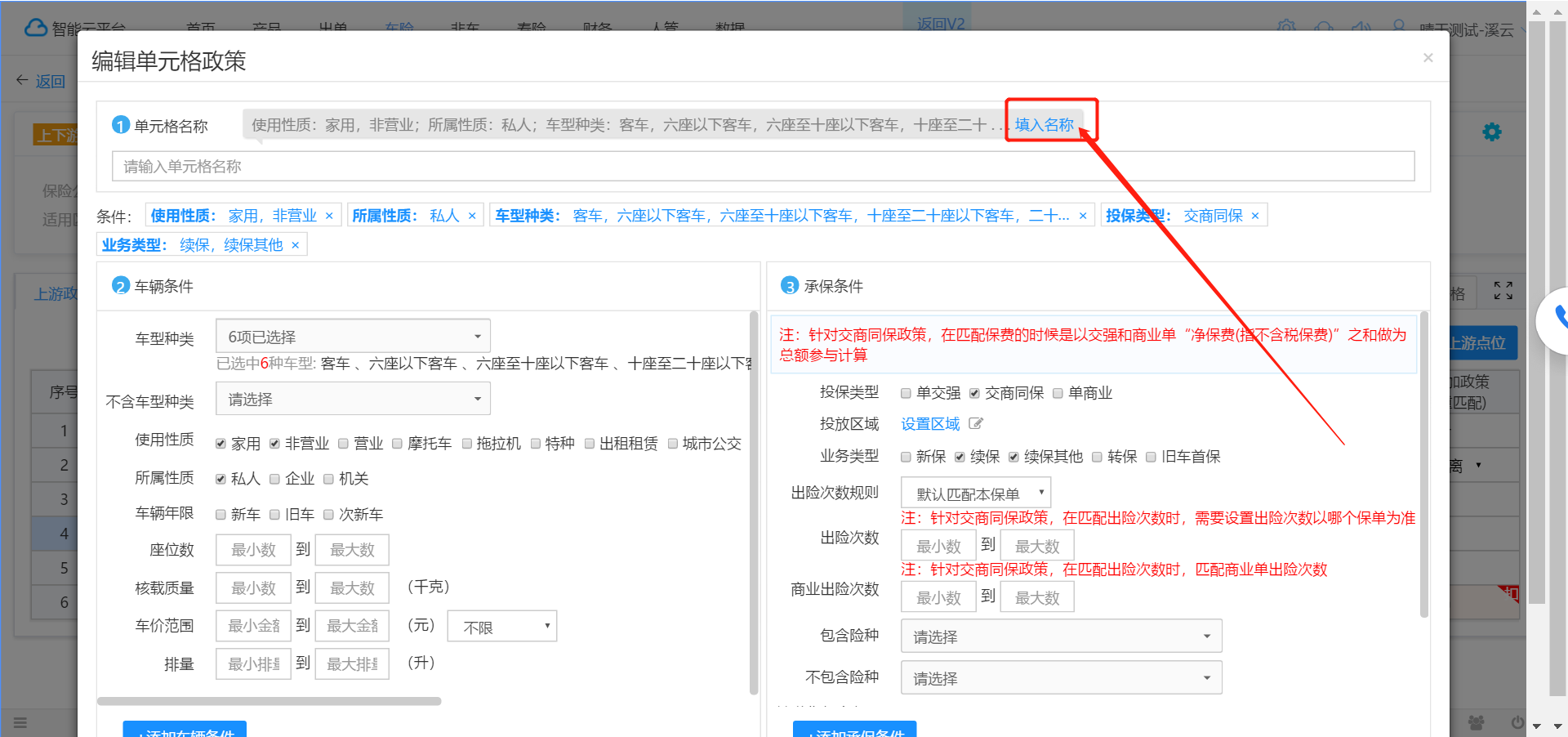The image size is (1568, 737).
Task: Remove the 使用性质 condition tag
Action: (x=329, y=216)
